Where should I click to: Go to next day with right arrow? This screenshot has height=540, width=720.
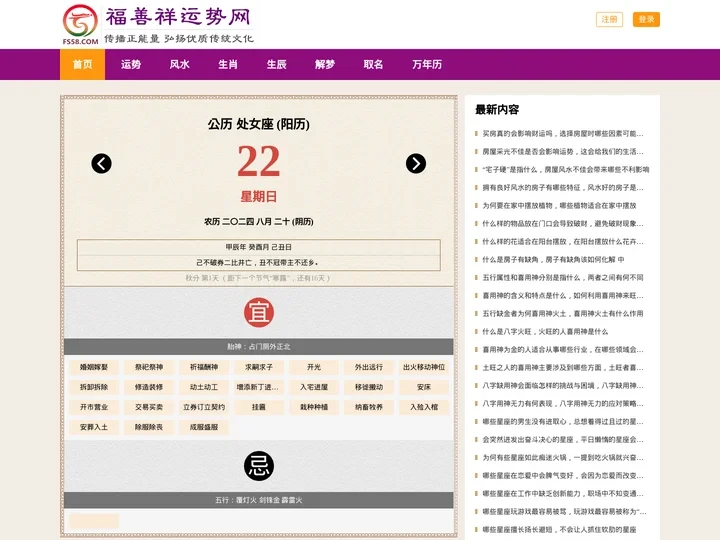click(416, 163)
